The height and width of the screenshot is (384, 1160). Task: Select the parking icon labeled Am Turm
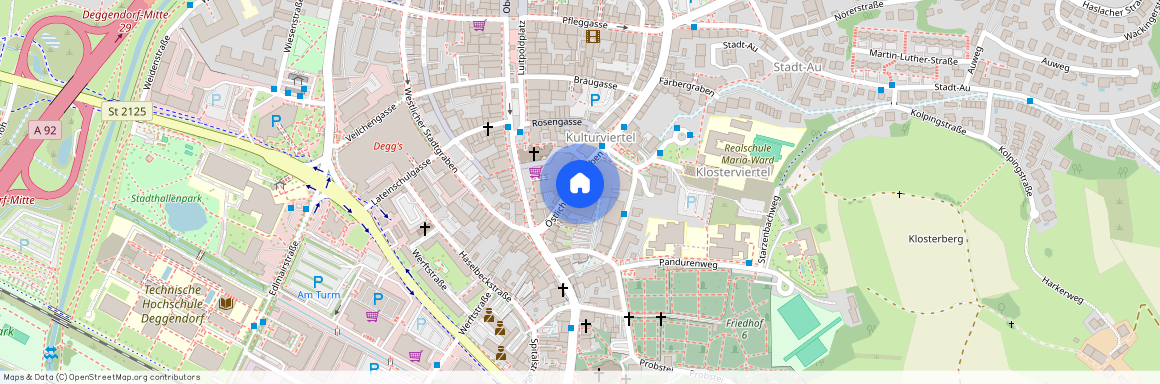point(319,281)
